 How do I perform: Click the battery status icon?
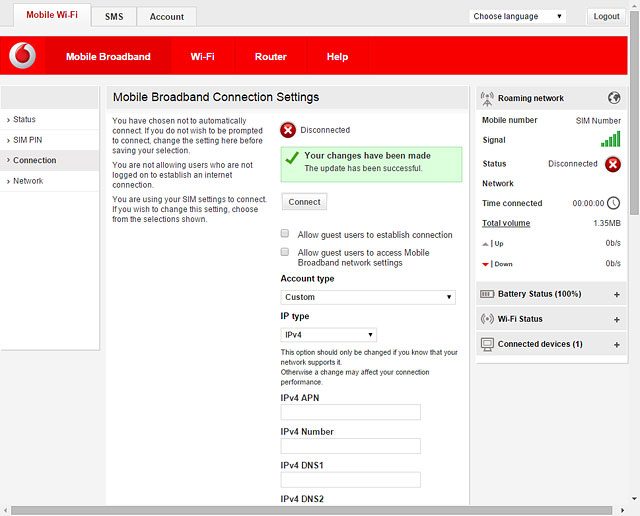pyautogui.click(x=487, y=294)
